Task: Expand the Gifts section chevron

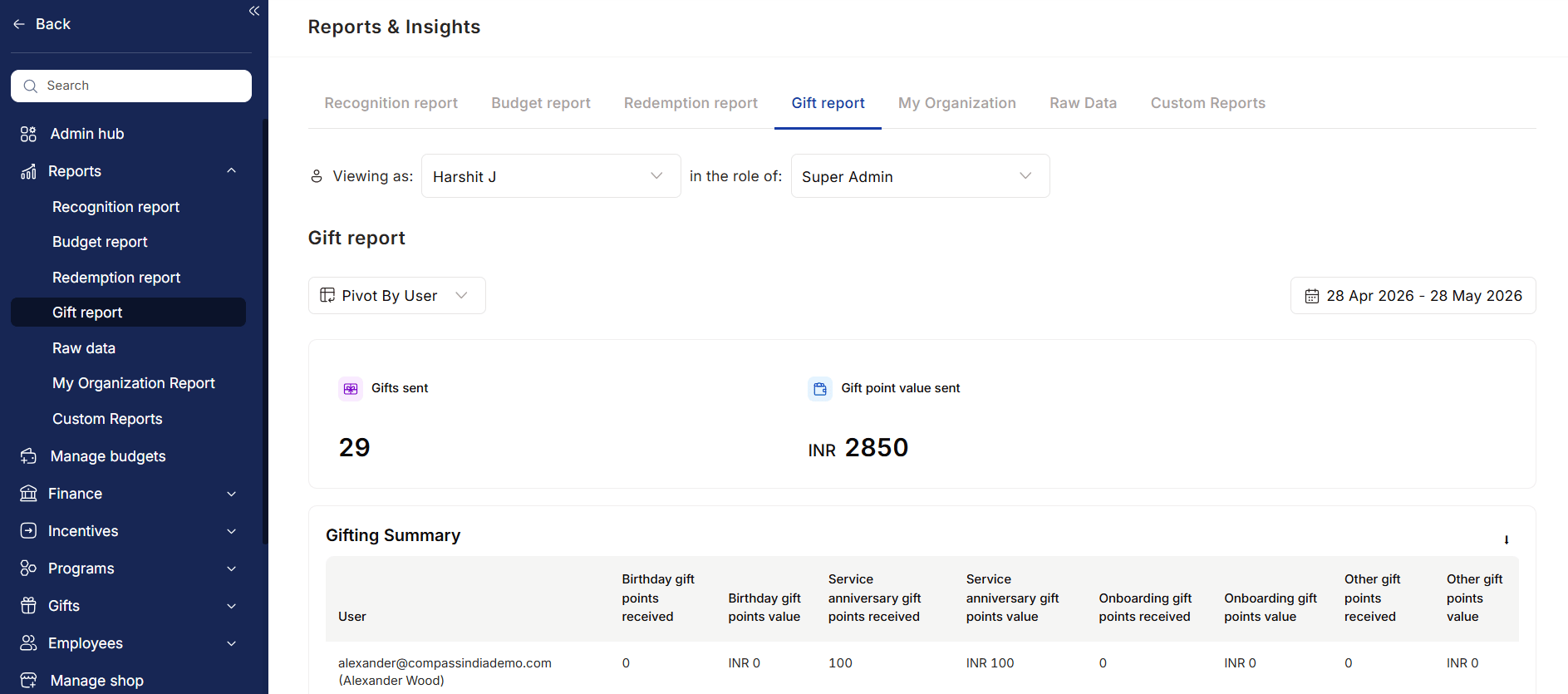Action: tap(232, 606)
